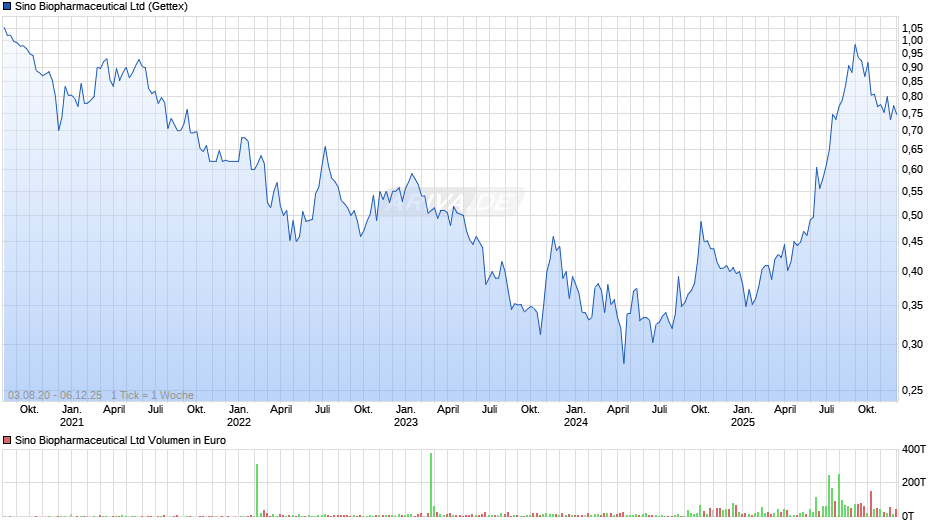The image size is (940, 526).
Task: Click the 0,90 price axis label
Action: coord(912,67)
